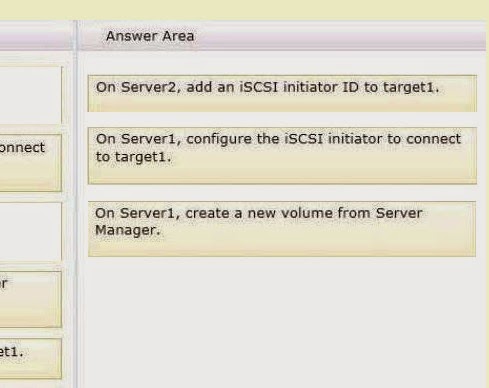The image size is (489, 388).
Task: Click the Answer Area header
Action: point(282,36)
